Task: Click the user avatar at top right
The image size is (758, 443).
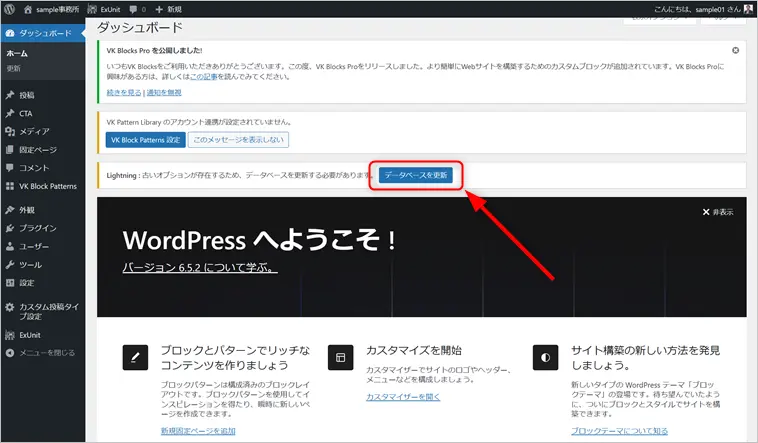Action: (748, 8)
